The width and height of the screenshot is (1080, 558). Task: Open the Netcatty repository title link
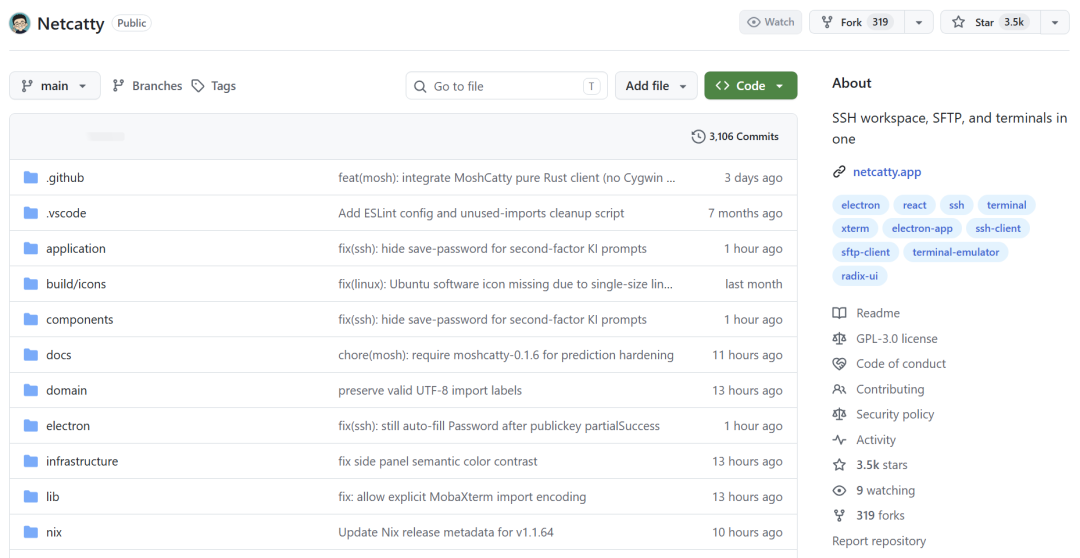tap(70, 23)
